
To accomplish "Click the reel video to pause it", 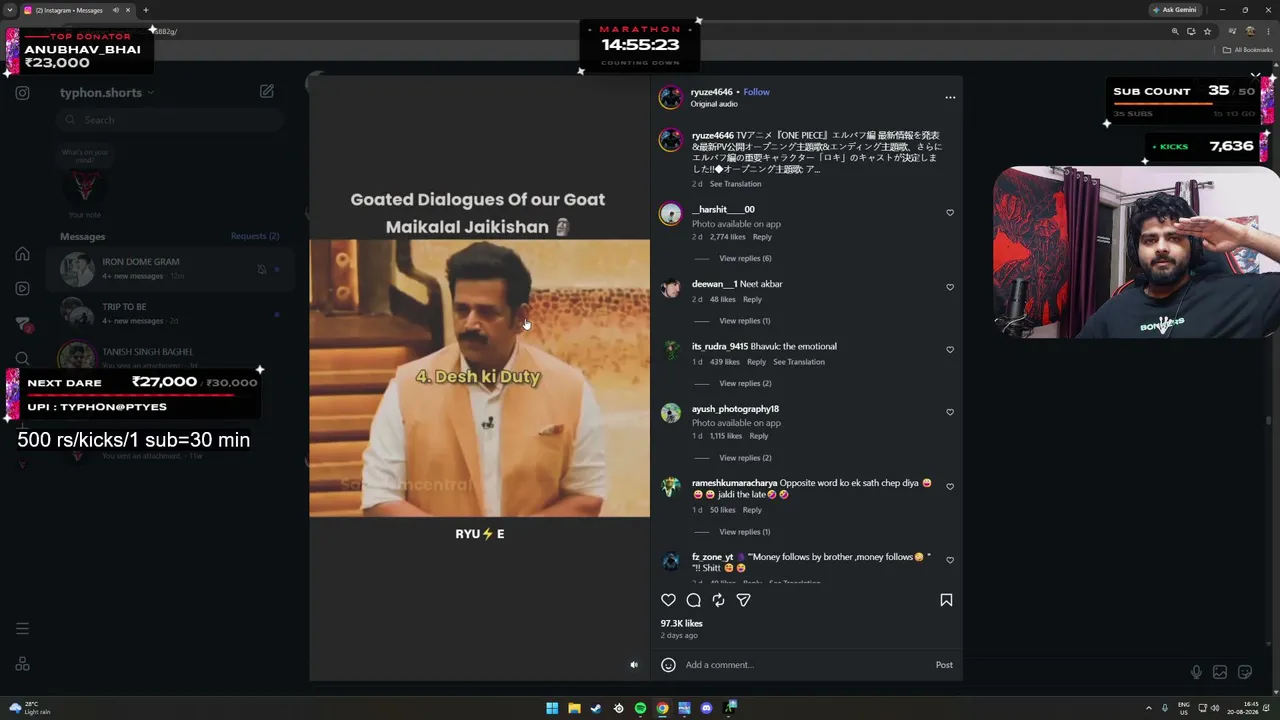I will click(479, 378).
